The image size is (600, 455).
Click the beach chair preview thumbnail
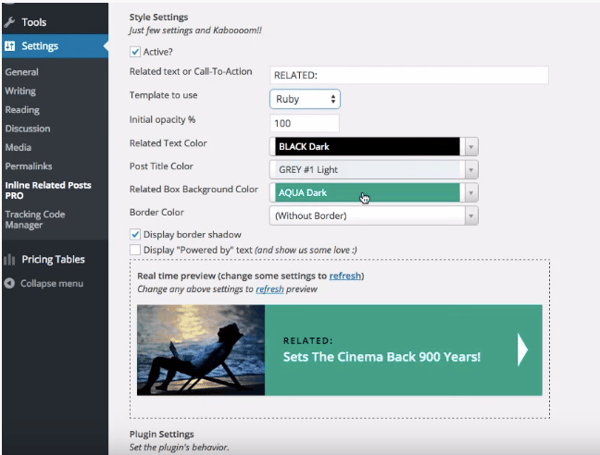tap(201, 349)
